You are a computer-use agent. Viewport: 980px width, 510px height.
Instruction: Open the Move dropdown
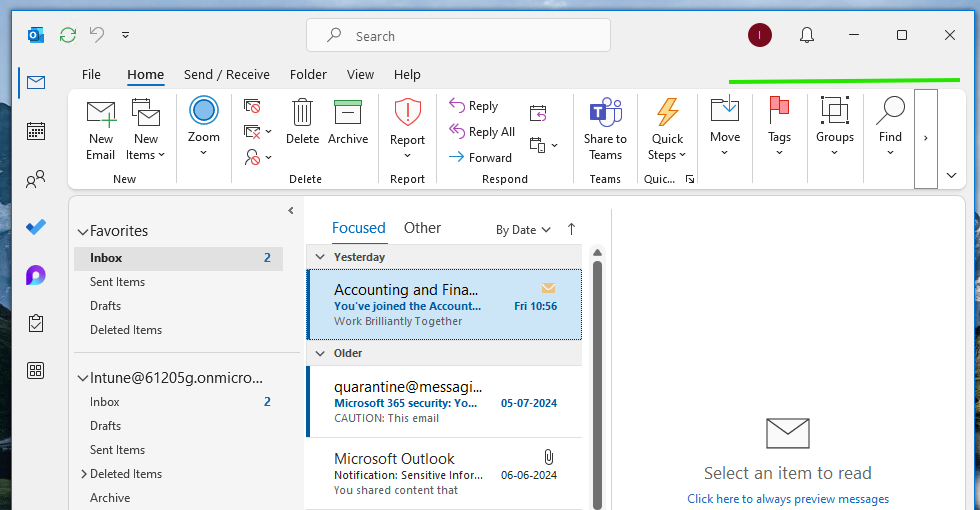coord(725,126)
